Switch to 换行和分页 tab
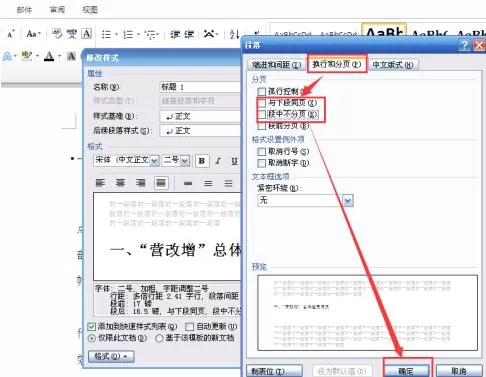 point(337,64)
